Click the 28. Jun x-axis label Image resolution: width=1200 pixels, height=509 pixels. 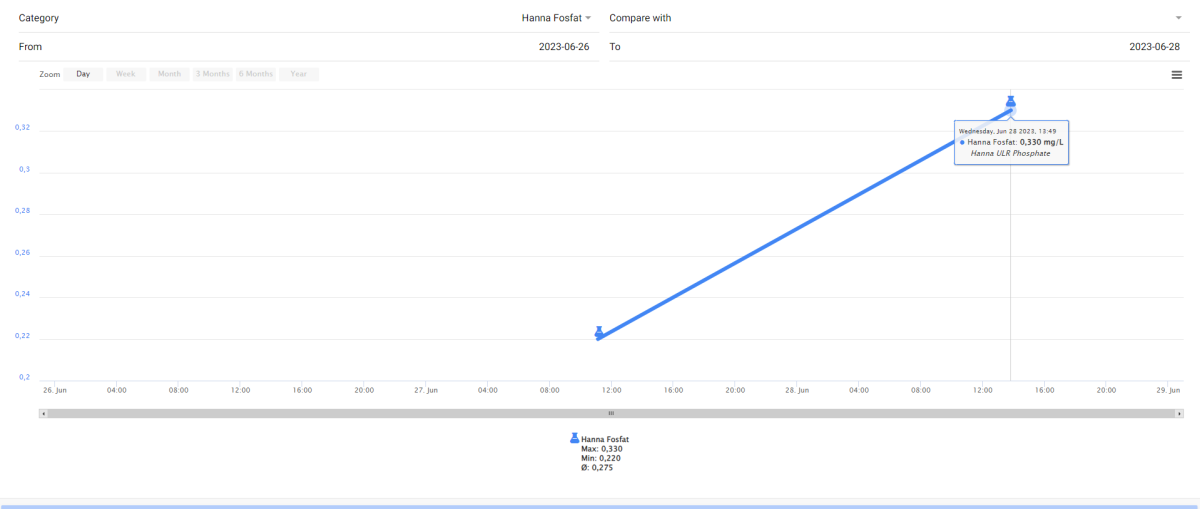point(797,390)
